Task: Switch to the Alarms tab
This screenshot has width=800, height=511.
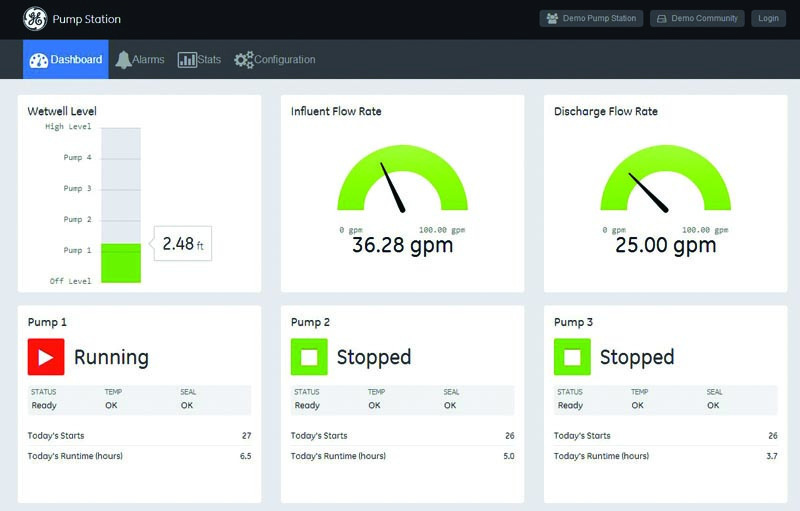Action: (x=139, y=60)
